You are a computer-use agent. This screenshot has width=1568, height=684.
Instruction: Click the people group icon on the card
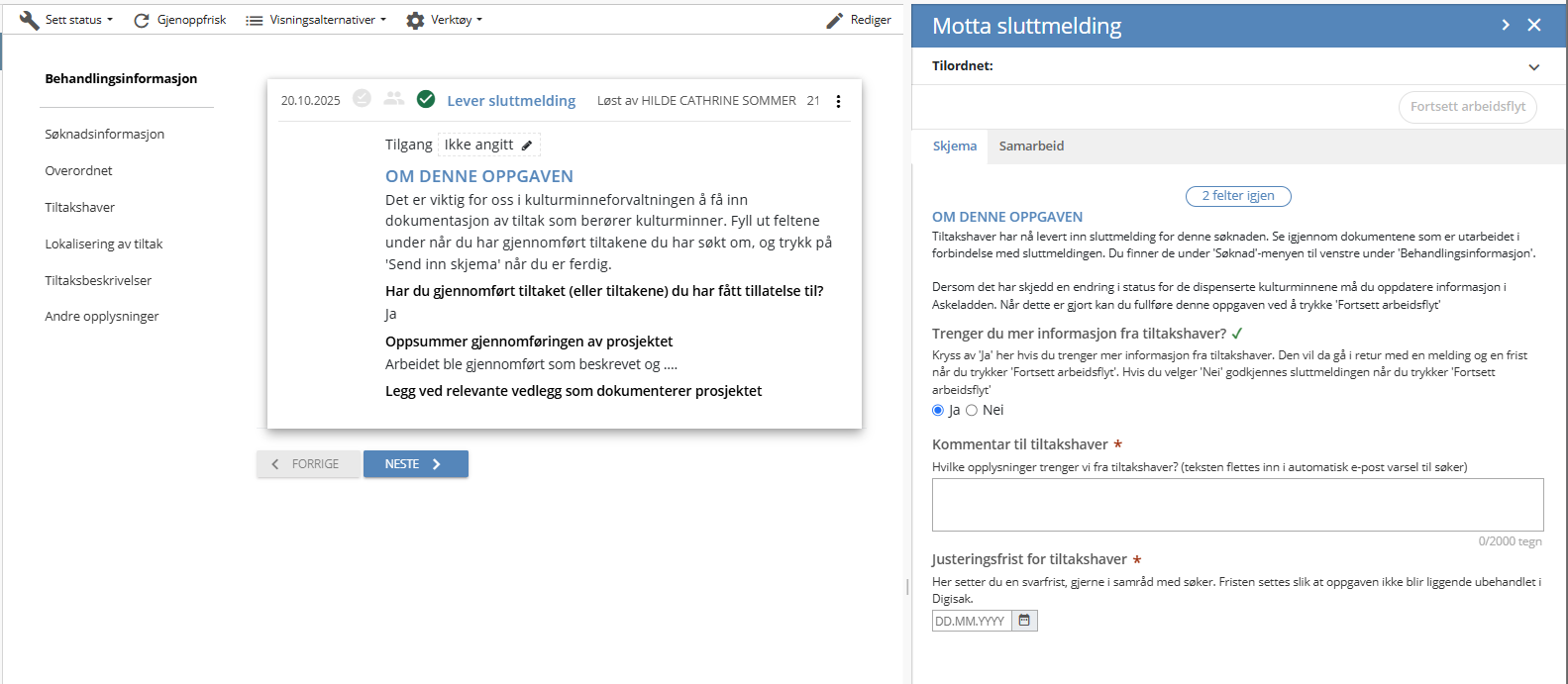(394, 99)
